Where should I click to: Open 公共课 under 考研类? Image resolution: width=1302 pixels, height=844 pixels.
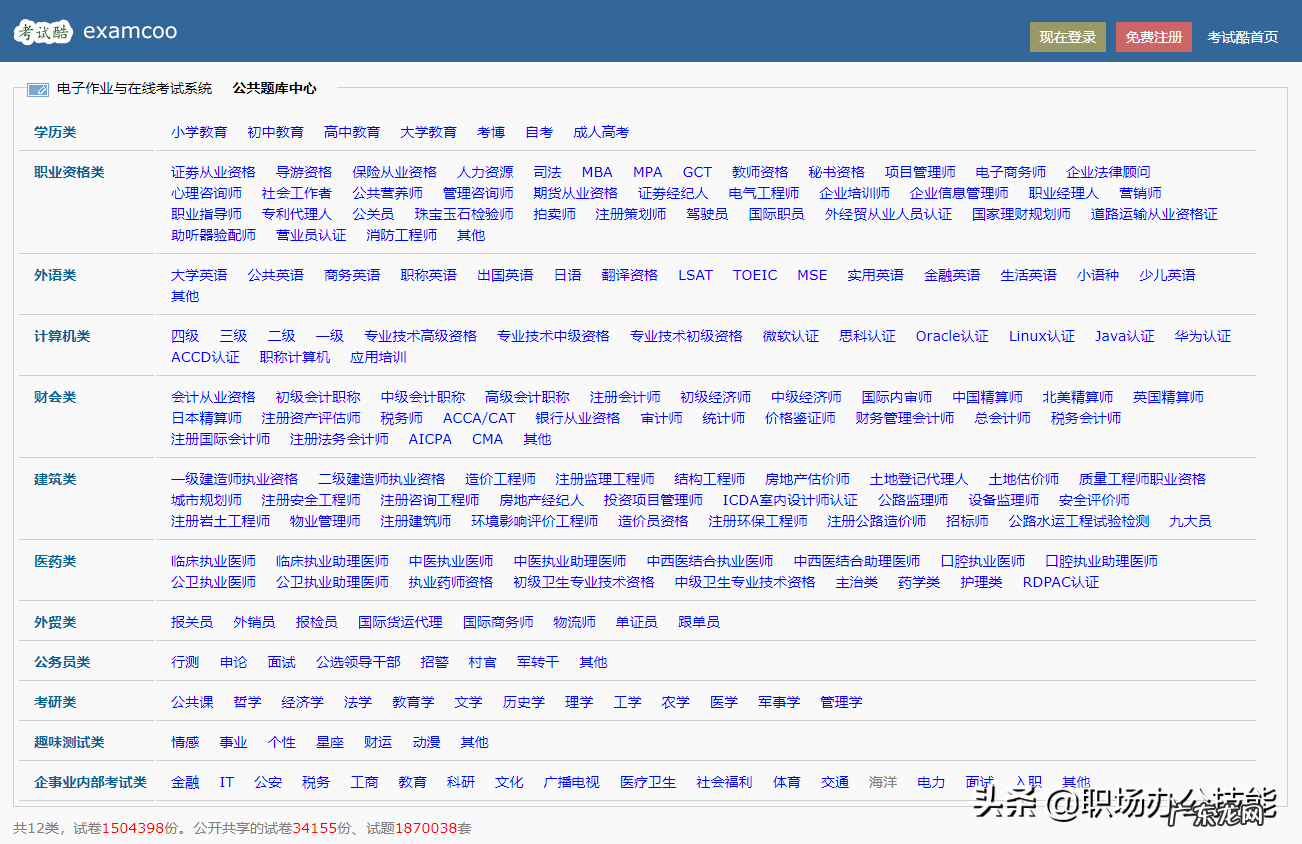pos(192,702)
